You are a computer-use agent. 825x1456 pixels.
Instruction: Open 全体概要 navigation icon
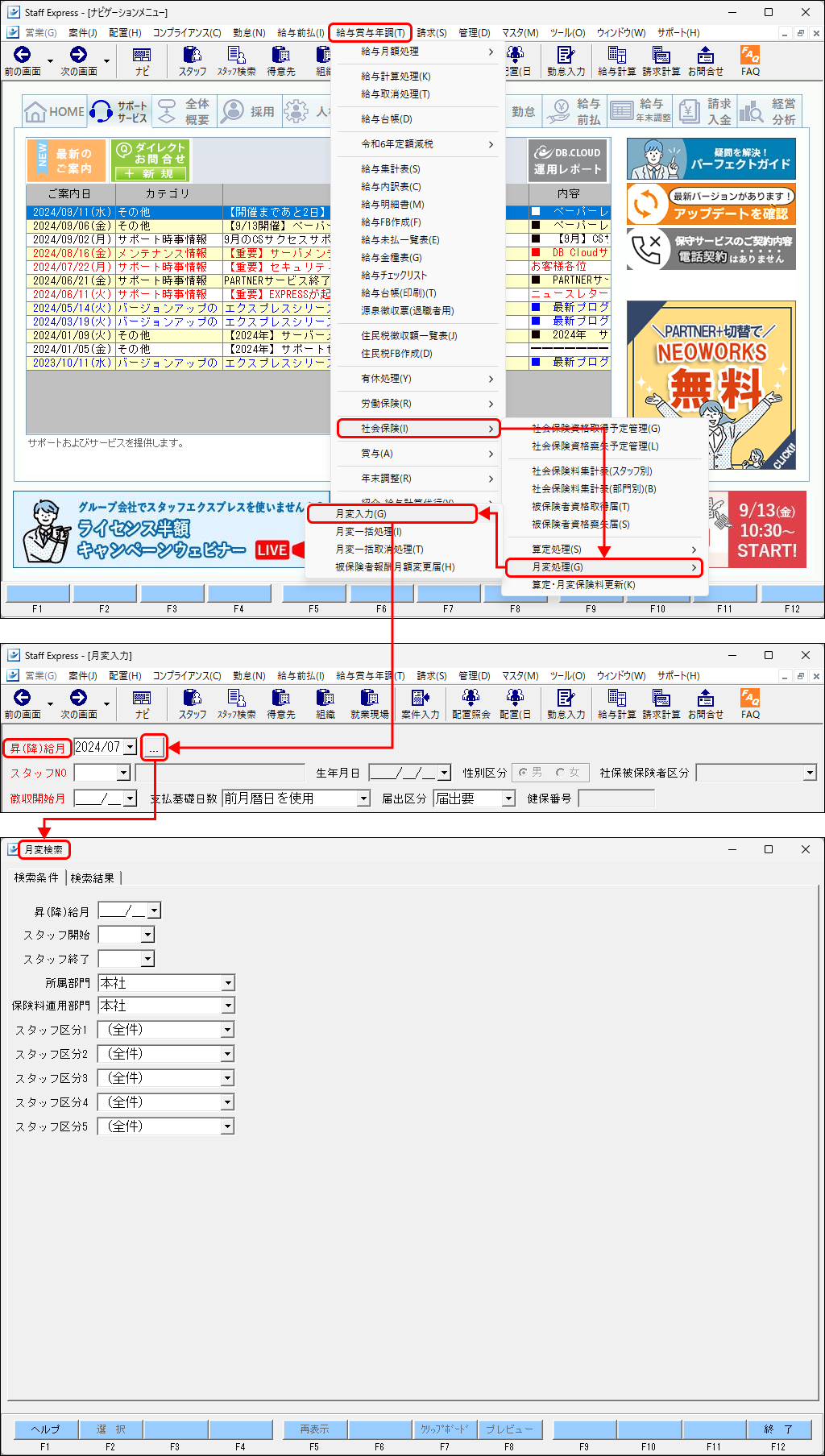(184, 111)
